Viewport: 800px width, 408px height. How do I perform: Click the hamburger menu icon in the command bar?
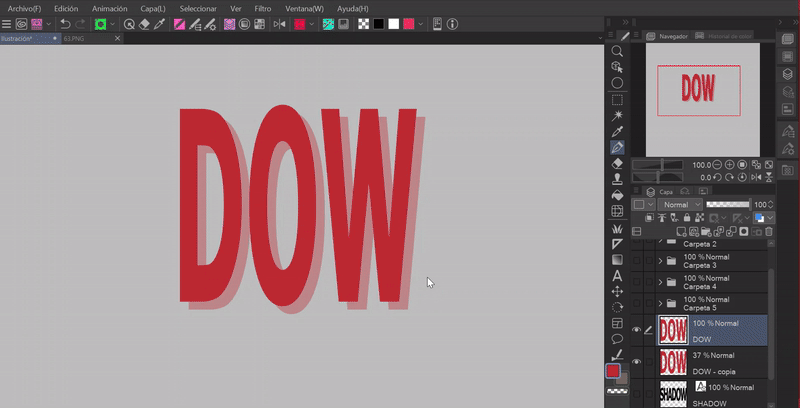tap(6, 24)
